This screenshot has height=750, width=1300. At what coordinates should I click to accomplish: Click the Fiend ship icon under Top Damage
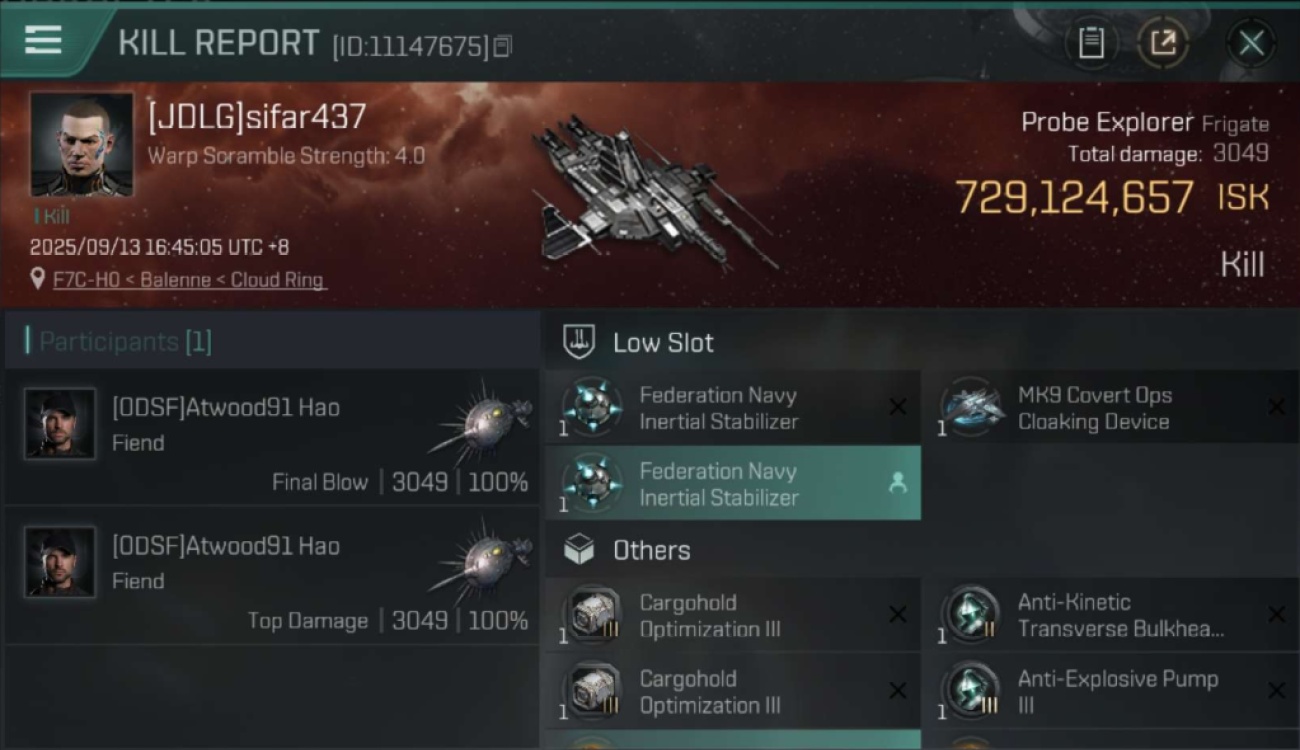484,560
